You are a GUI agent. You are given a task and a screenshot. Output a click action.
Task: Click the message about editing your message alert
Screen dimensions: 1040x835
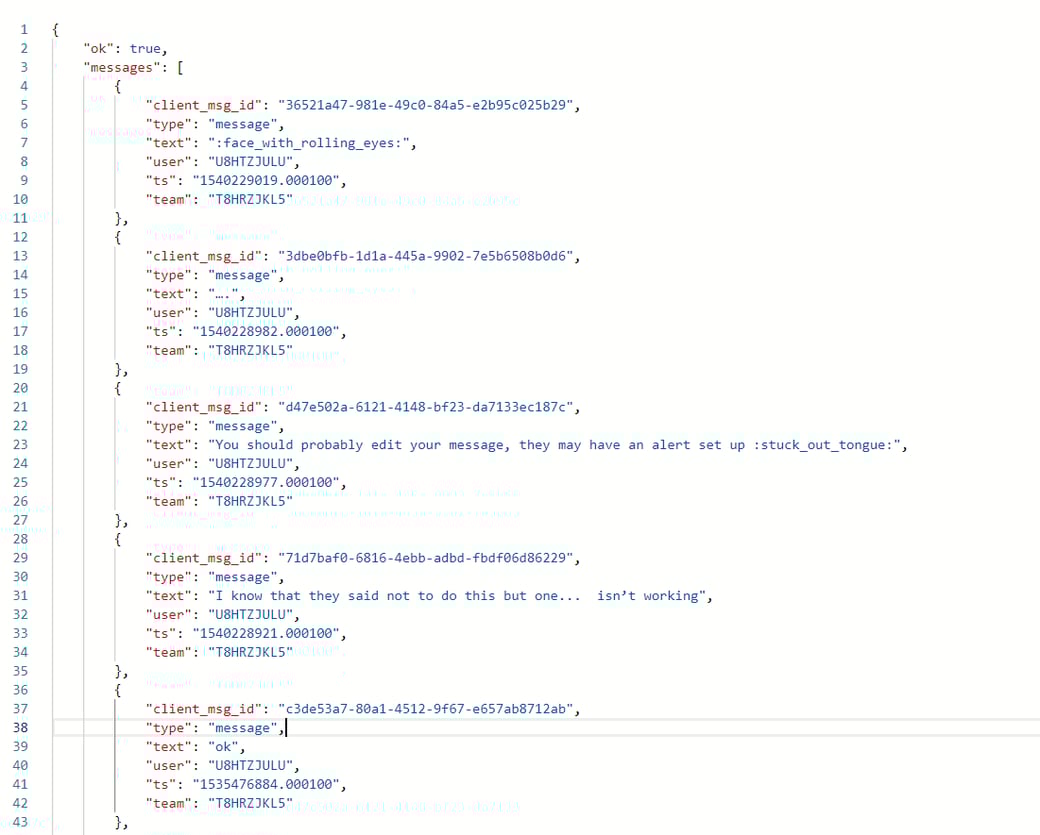coord(450,444)
